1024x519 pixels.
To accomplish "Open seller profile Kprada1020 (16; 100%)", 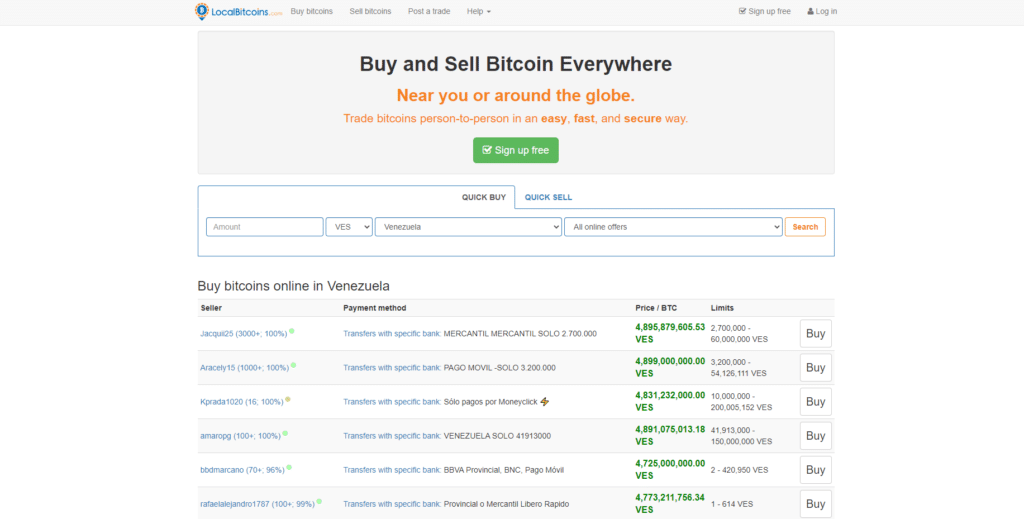I will pos(242,401).
